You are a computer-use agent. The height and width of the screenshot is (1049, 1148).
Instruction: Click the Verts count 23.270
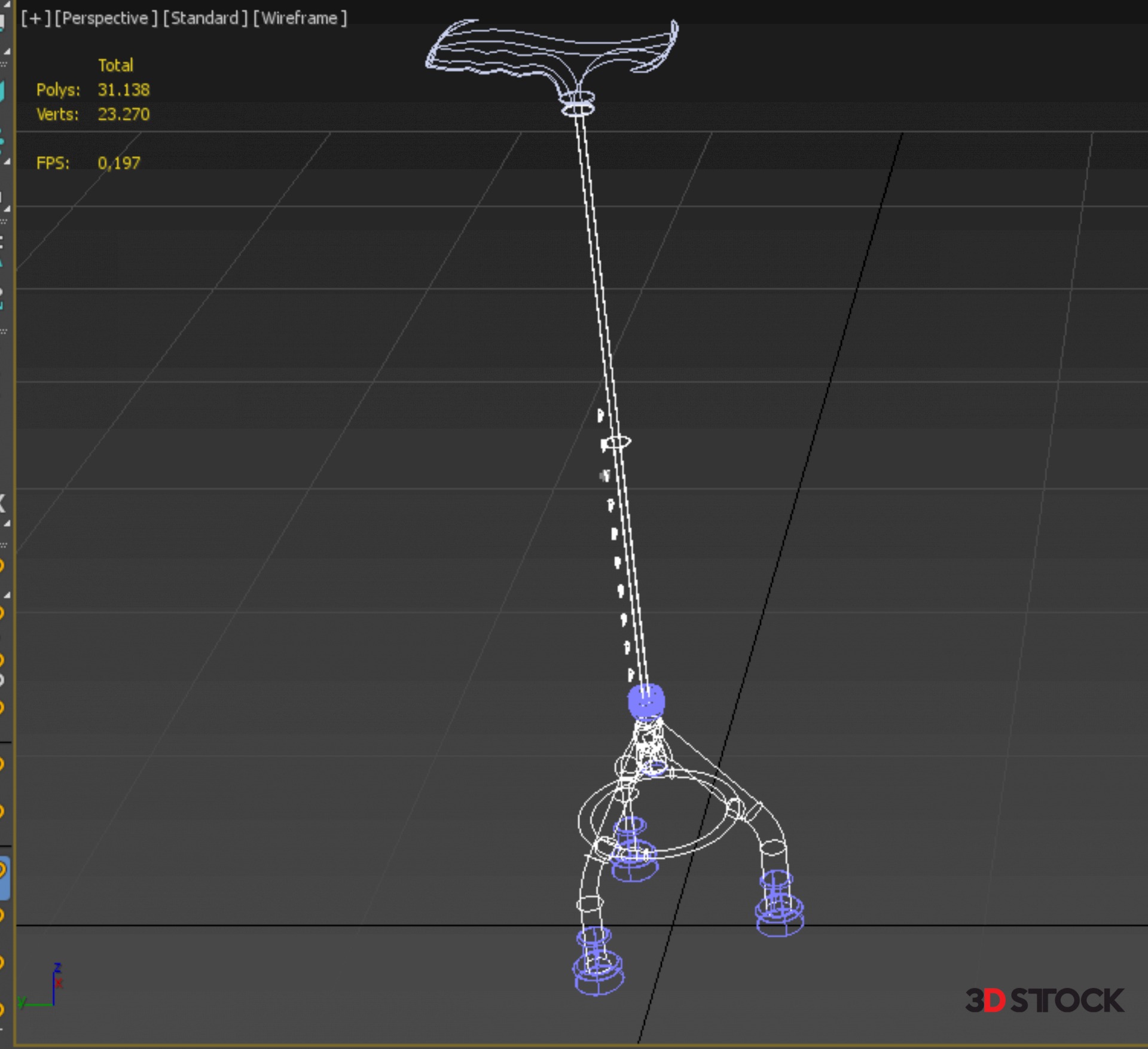[124, 114]
